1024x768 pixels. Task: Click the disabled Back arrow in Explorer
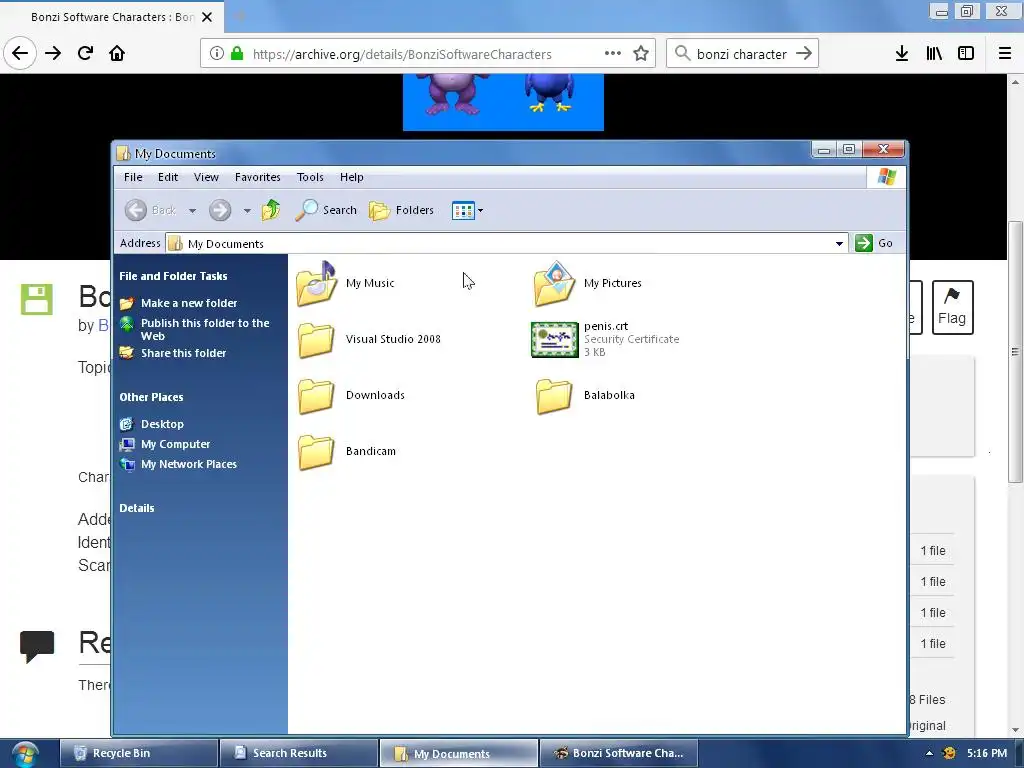coord(136,210)
